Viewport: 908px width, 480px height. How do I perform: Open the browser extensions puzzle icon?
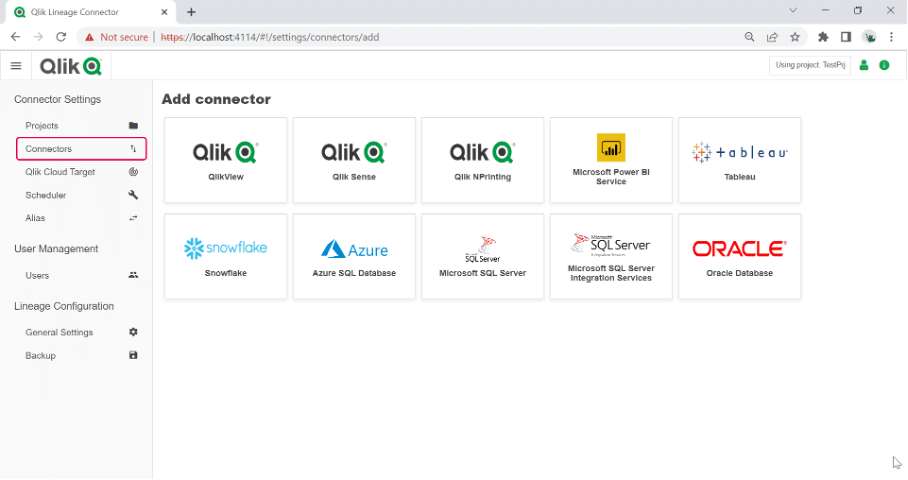pos(823,37)
